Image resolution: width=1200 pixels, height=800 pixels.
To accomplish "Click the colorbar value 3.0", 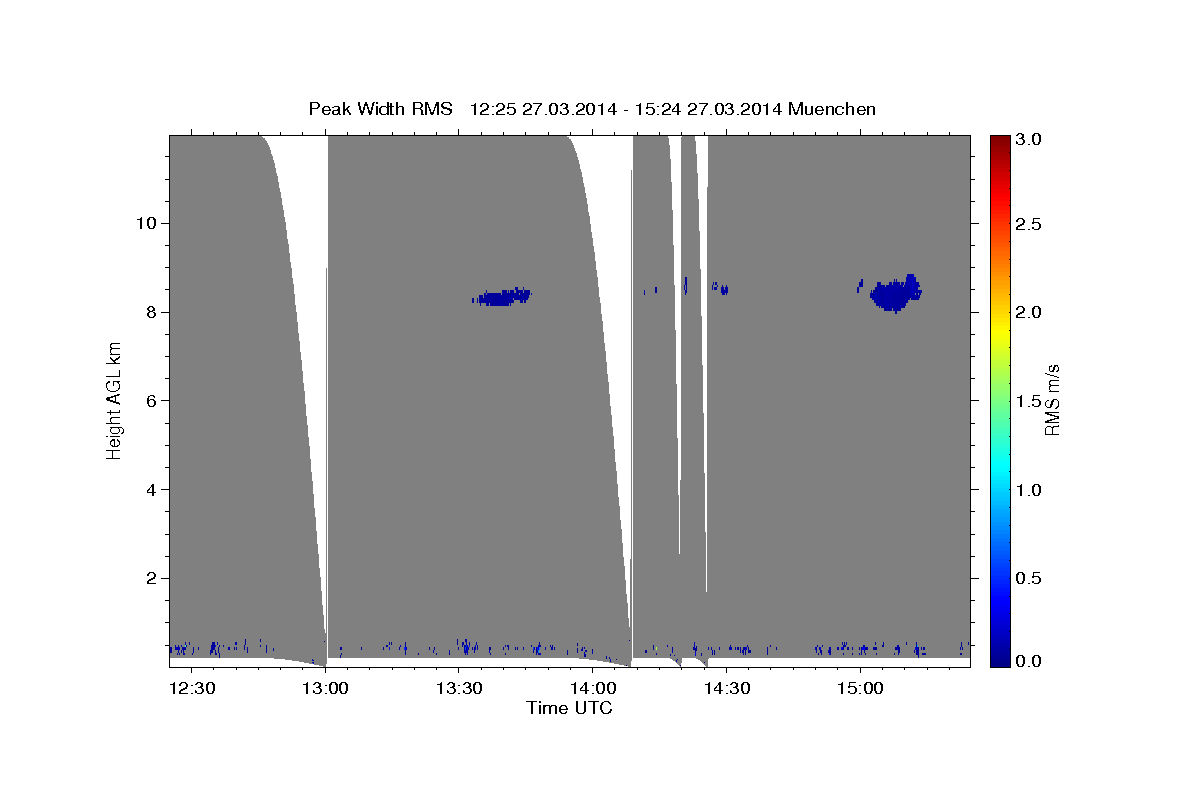I will pyautogui.click(x=1029, y=139).
